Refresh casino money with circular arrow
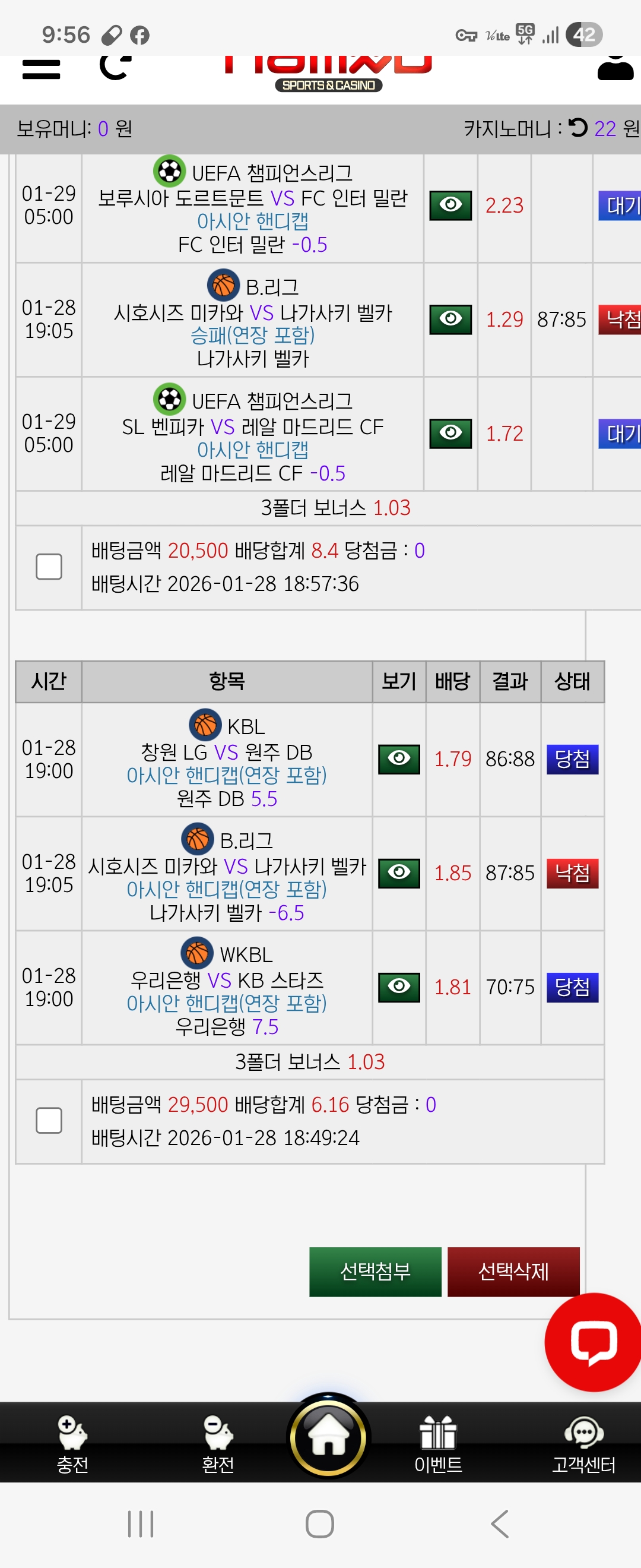641x1568 pixels. (x=577, y=128)
